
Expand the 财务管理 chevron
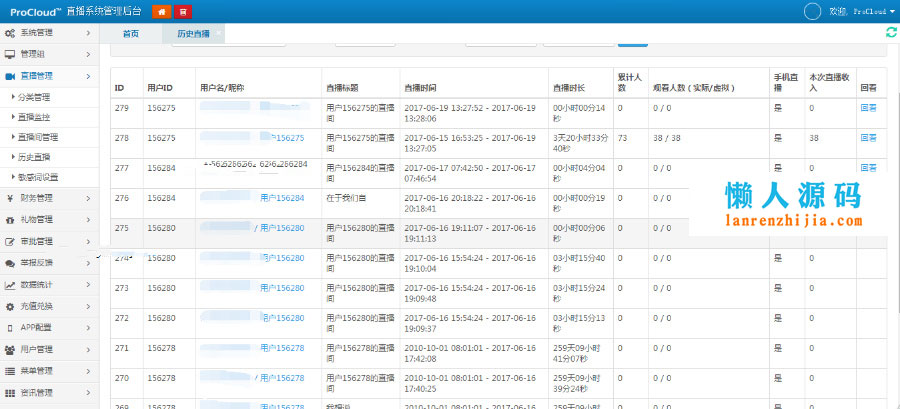point(88,198)
